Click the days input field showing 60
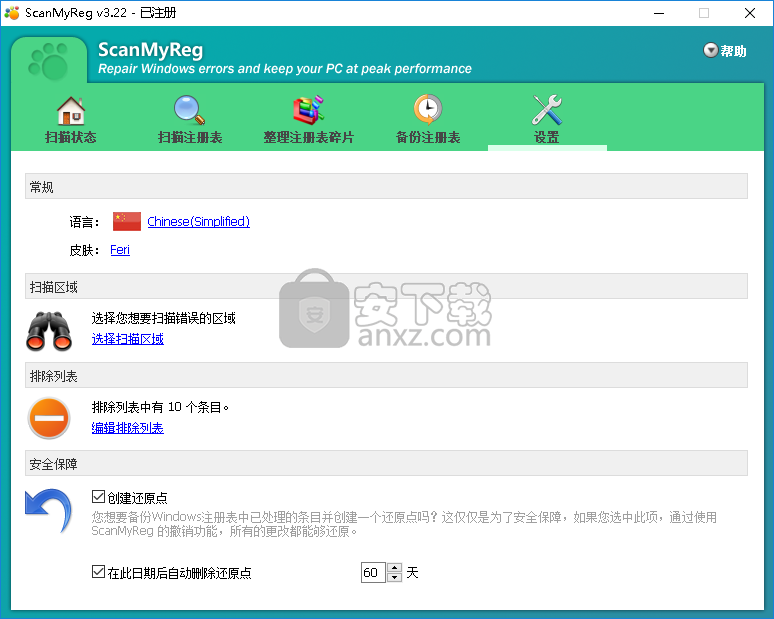This screenshot has width=774, height=619. (x=373, y=573)
